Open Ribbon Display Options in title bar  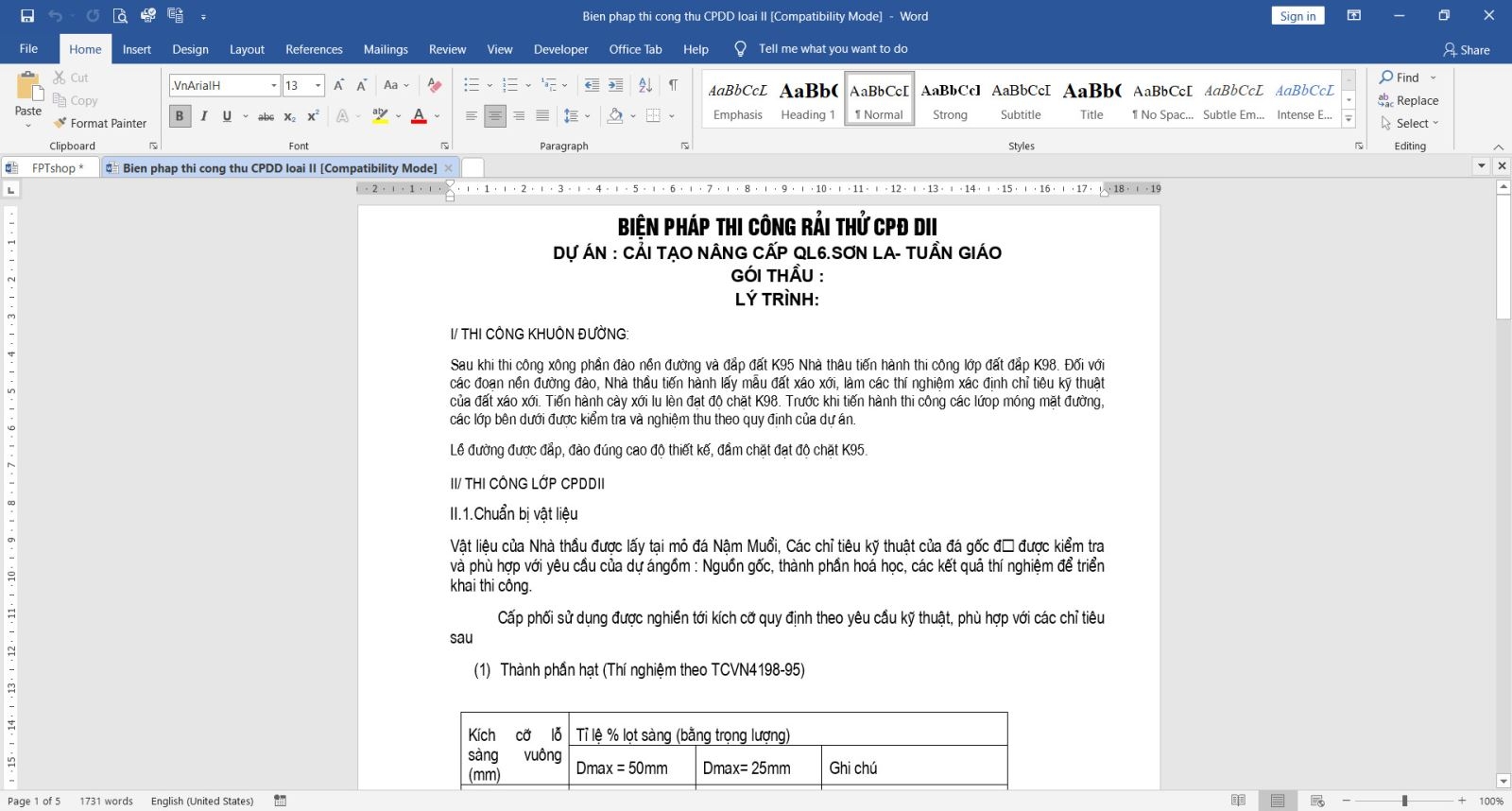pos(1353,15)
